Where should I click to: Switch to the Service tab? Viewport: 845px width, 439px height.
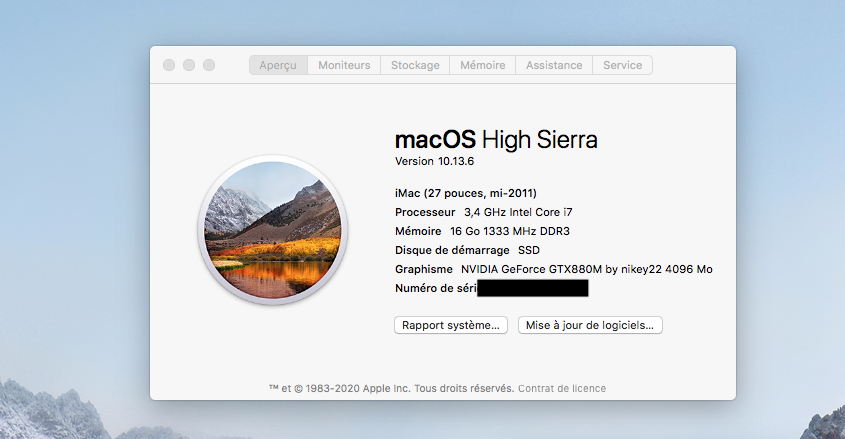click(622, 65)
